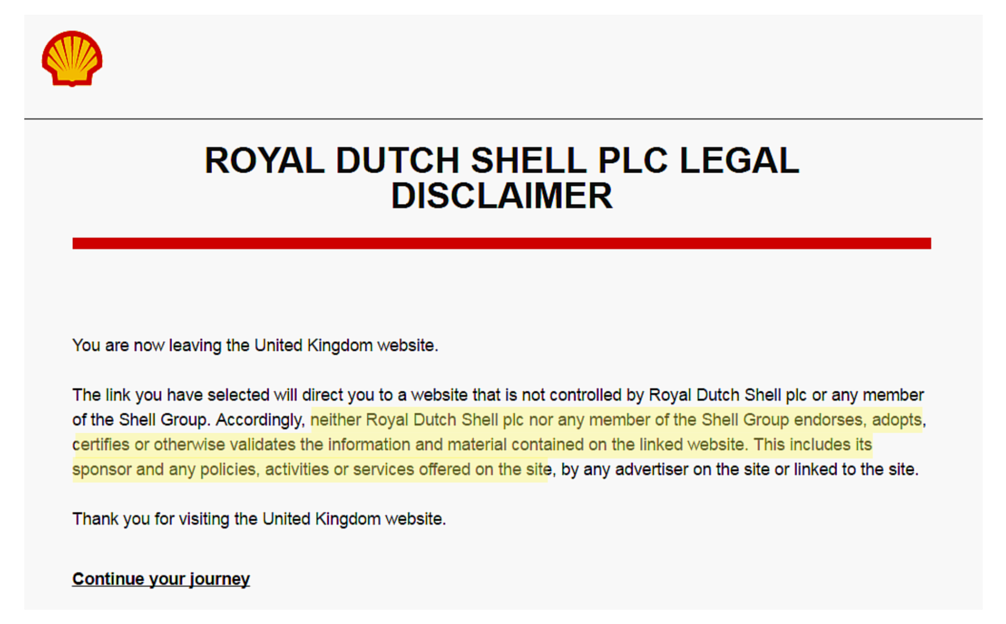Click the ROYAL DUTCH SHELL PLC LEGAL heading line
This screenshot has width=1006, height=624.
pos(502,160)
